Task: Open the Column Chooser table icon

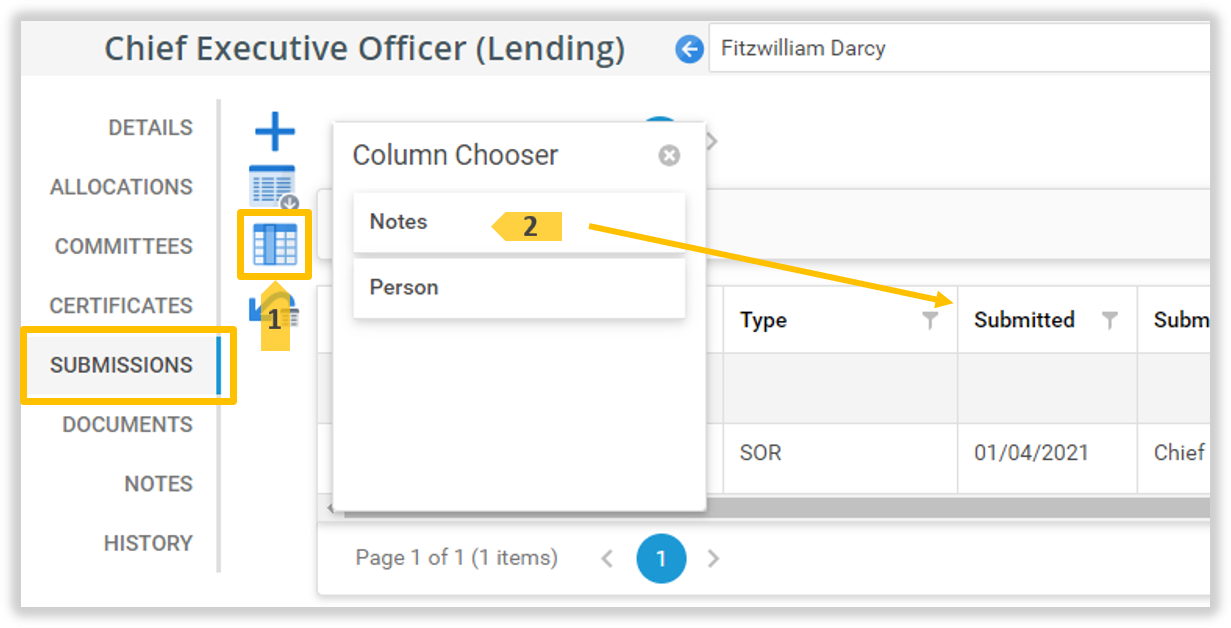Action: coord(275,245)
